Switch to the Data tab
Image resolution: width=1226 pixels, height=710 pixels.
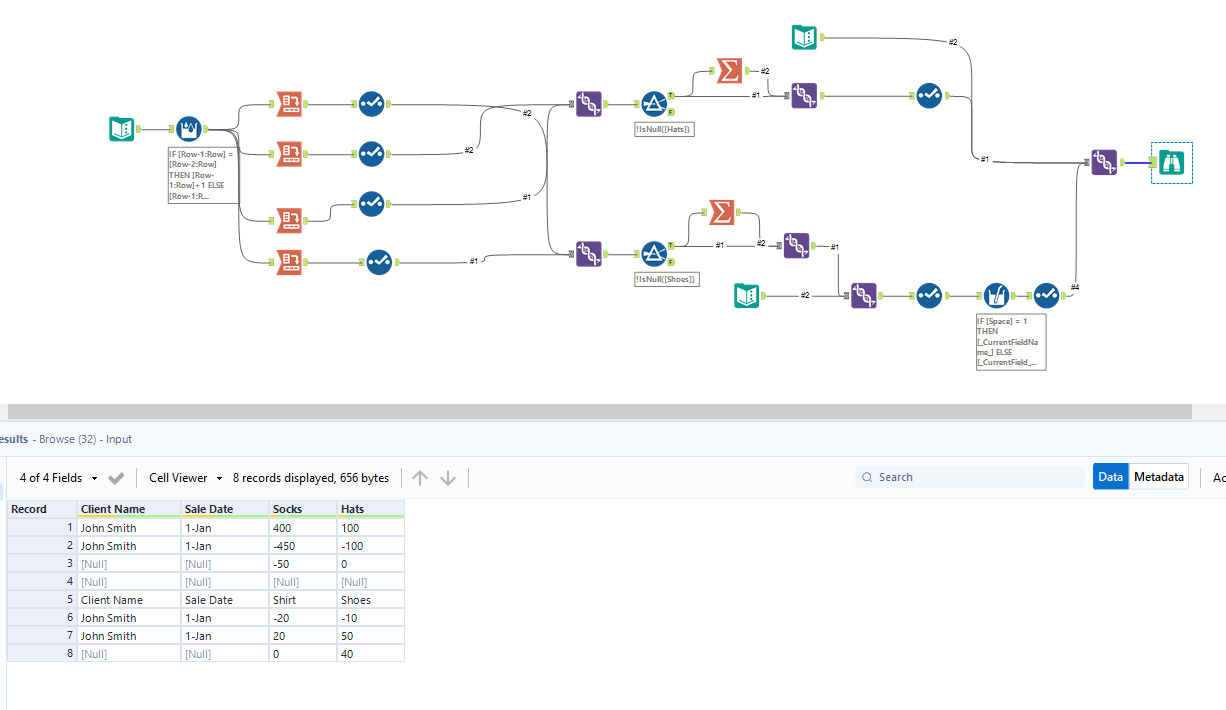[x=1110, y=477]
